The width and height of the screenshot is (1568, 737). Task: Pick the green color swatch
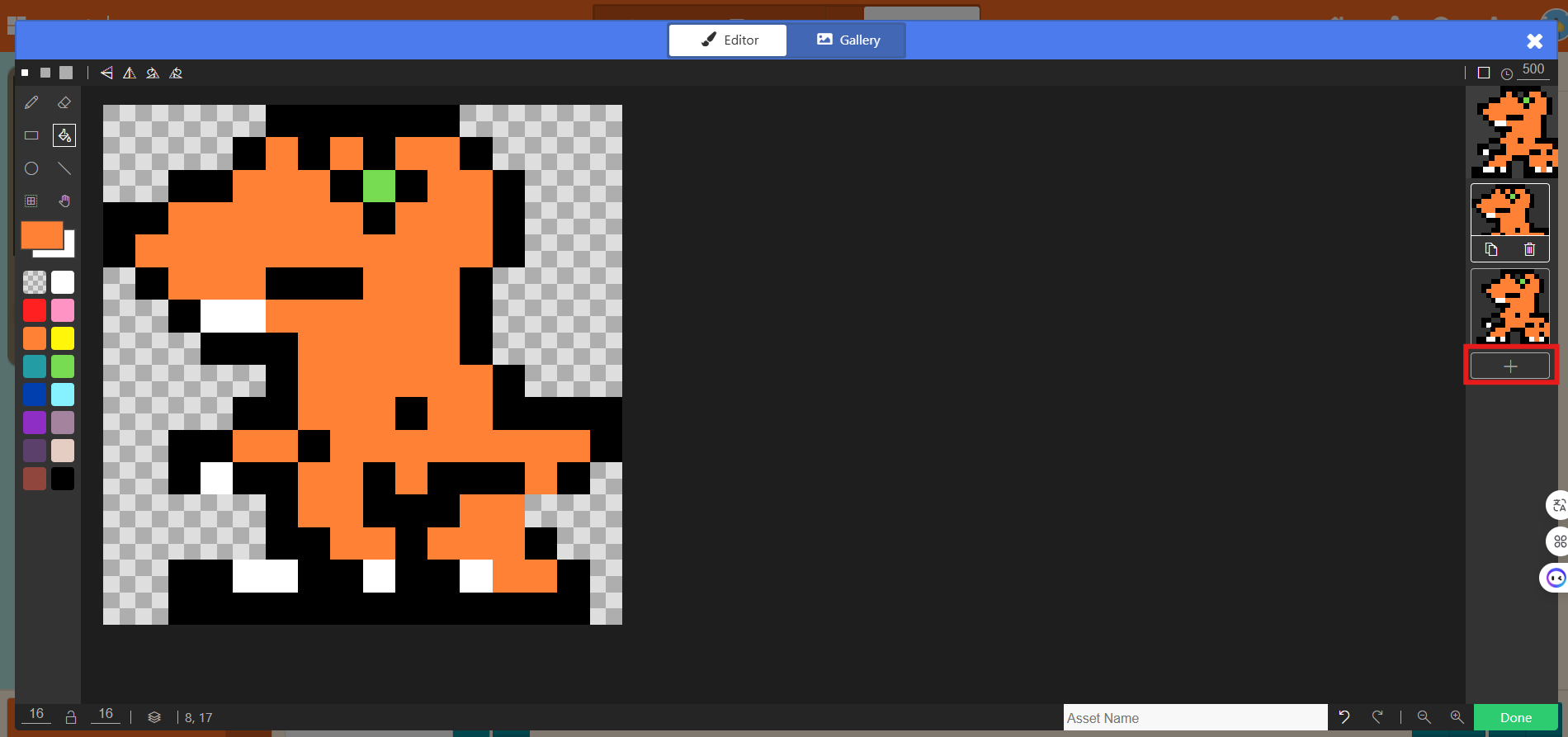point(63,366)
